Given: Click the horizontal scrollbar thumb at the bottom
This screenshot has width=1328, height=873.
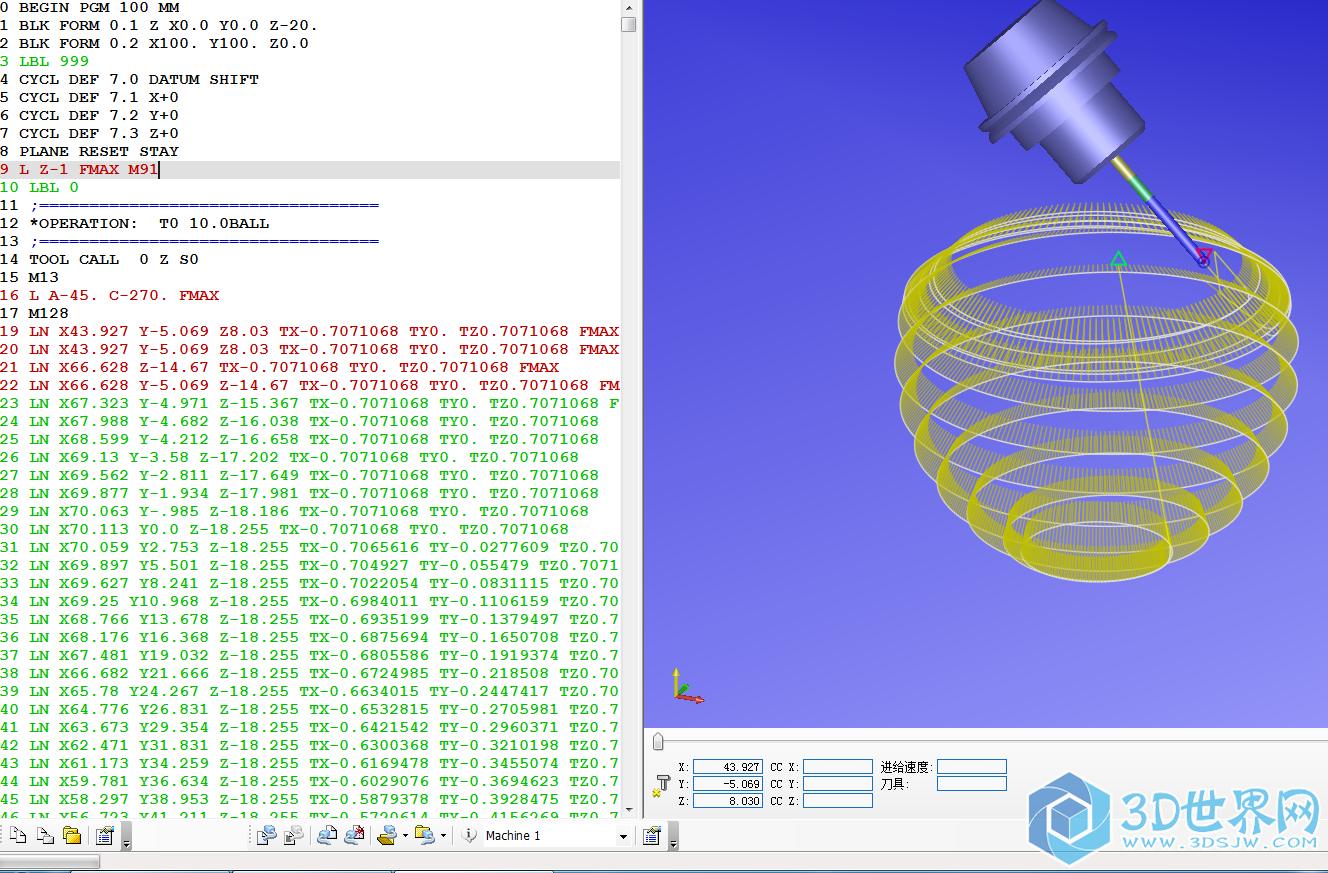Looking at the screenshot, I should click(49, 861).
